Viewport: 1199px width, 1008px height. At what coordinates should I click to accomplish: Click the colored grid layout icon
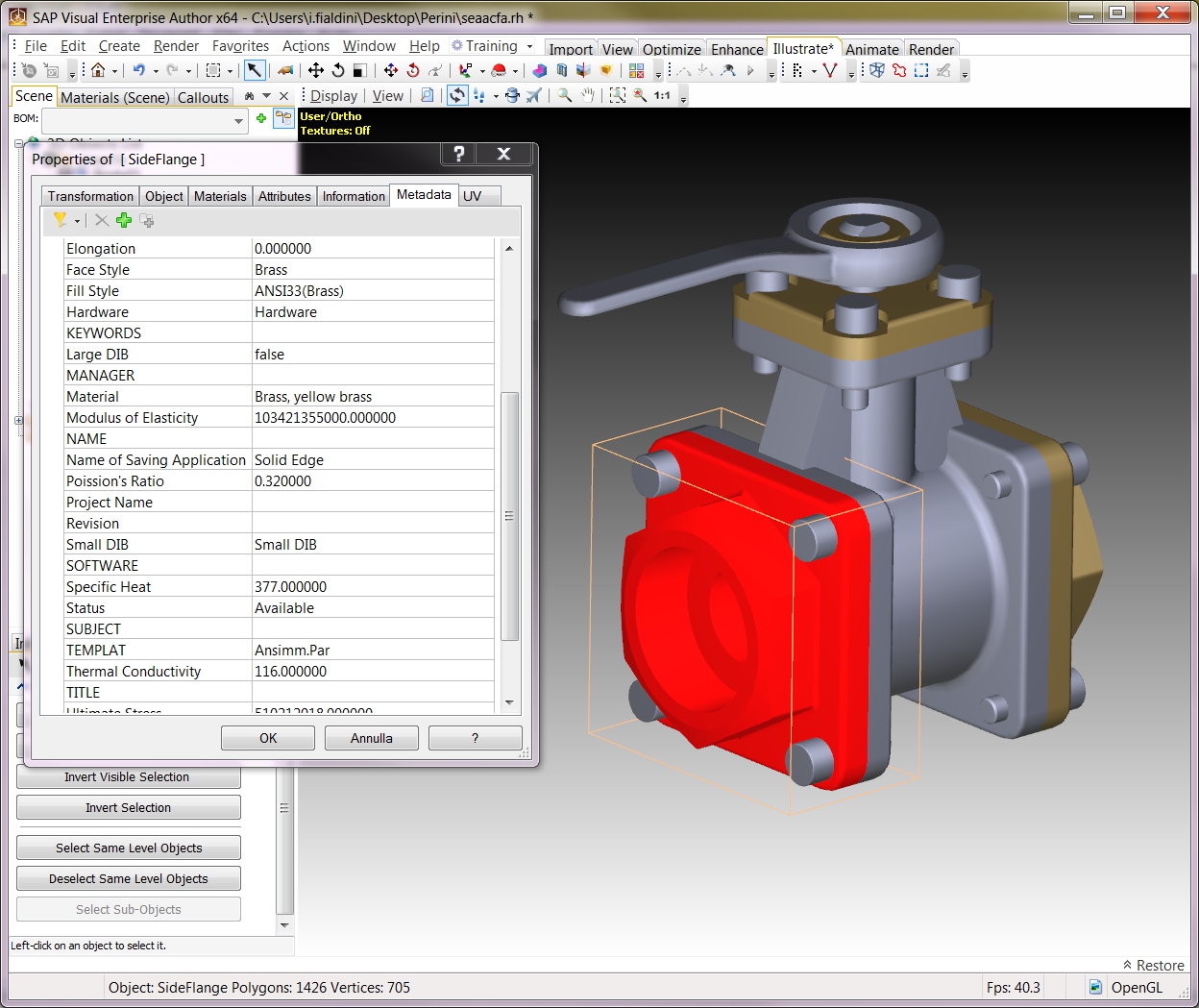[x=636, y=70]
